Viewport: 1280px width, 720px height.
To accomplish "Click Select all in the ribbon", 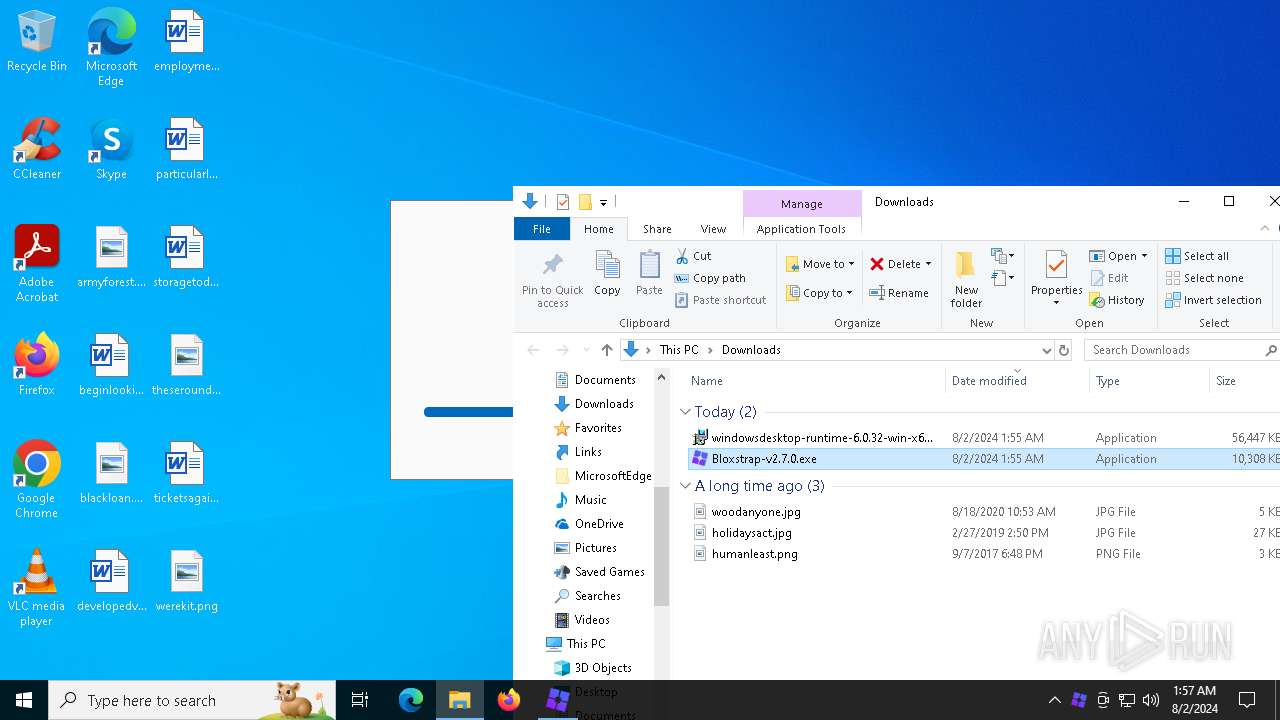I will point(1197,256).
